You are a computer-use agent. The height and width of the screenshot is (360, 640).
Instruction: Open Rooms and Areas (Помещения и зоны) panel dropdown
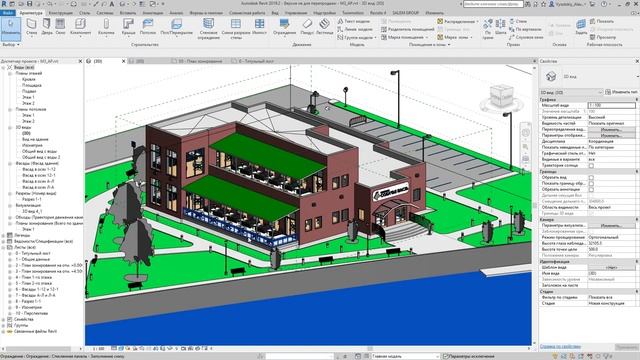point(429,44)
